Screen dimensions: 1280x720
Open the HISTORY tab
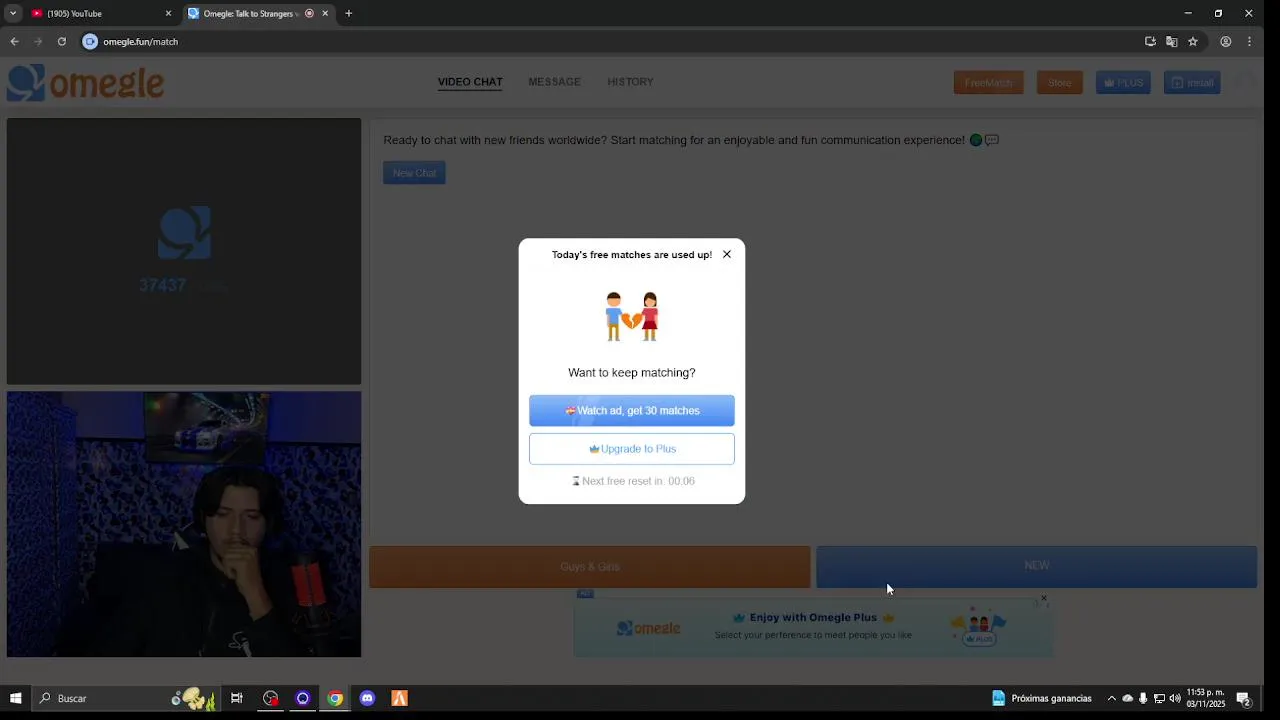click(630, 82)
